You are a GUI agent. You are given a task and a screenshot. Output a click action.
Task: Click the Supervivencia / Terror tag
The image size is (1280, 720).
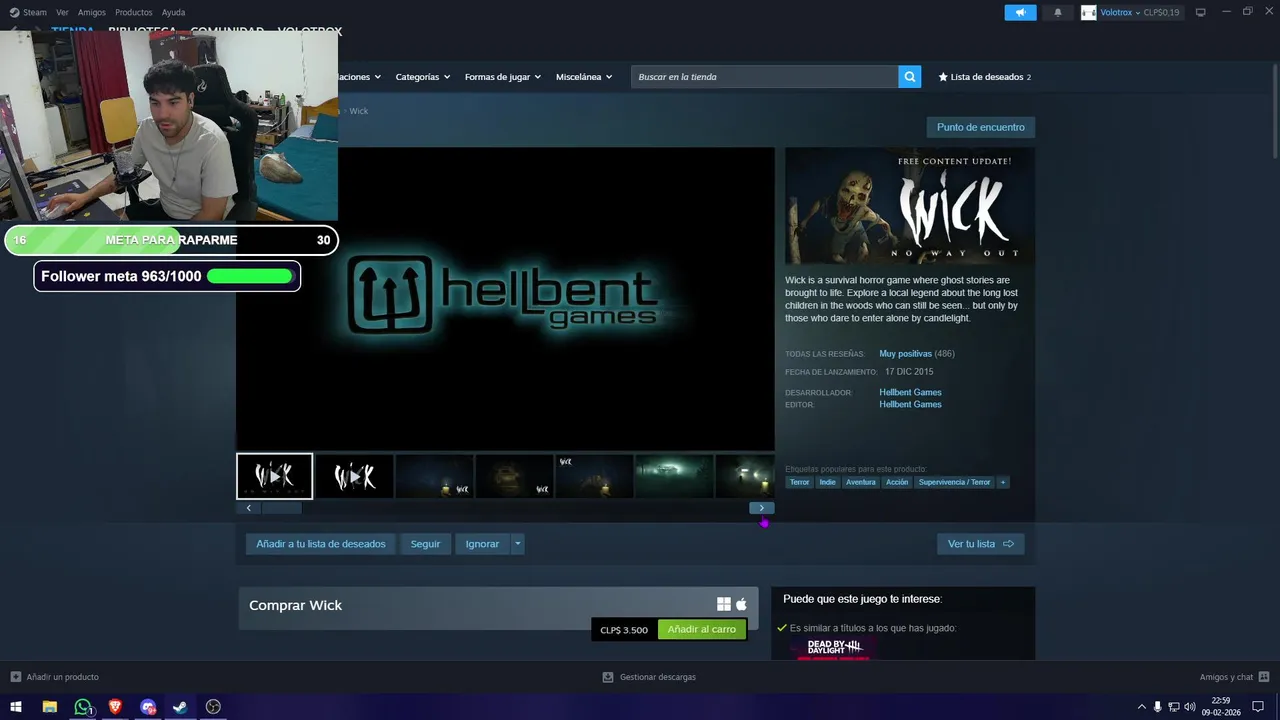point(954,482)
